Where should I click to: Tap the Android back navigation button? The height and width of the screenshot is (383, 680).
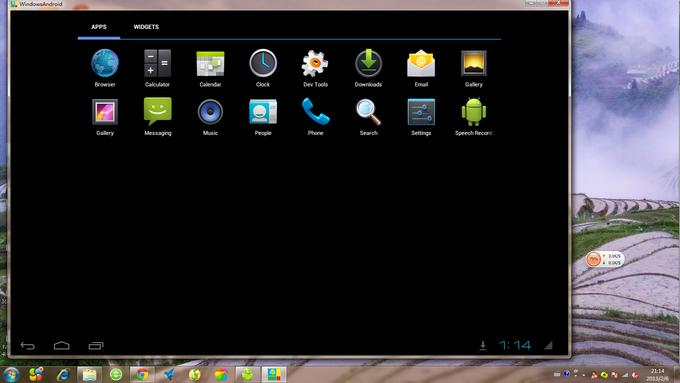tap(28, 346)
